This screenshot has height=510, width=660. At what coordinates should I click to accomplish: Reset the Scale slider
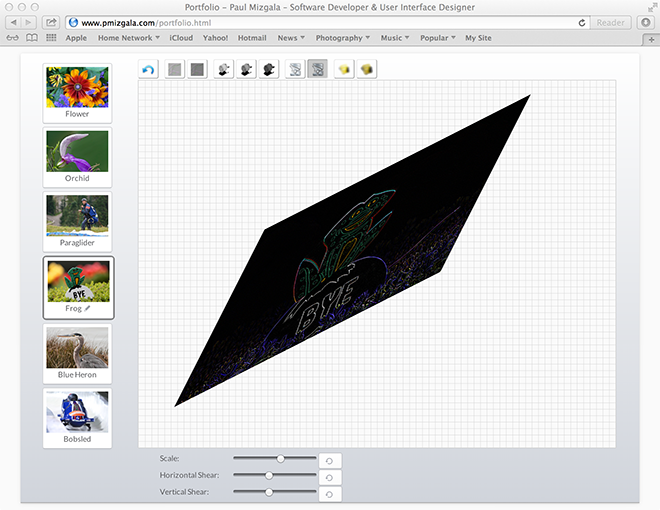click(330, 461)
